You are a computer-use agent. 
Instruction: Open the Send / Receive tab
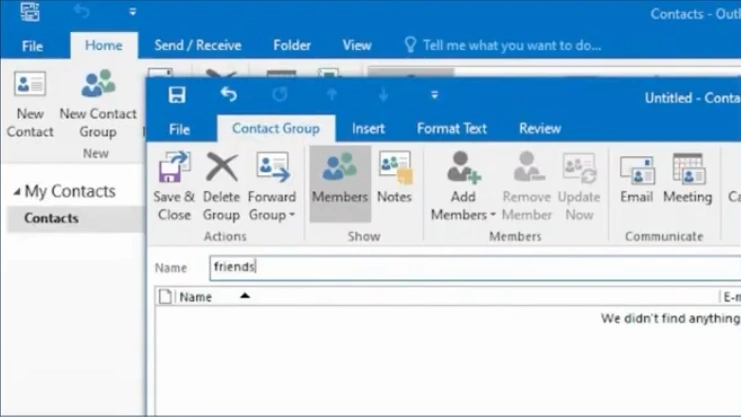click(198, 45)
